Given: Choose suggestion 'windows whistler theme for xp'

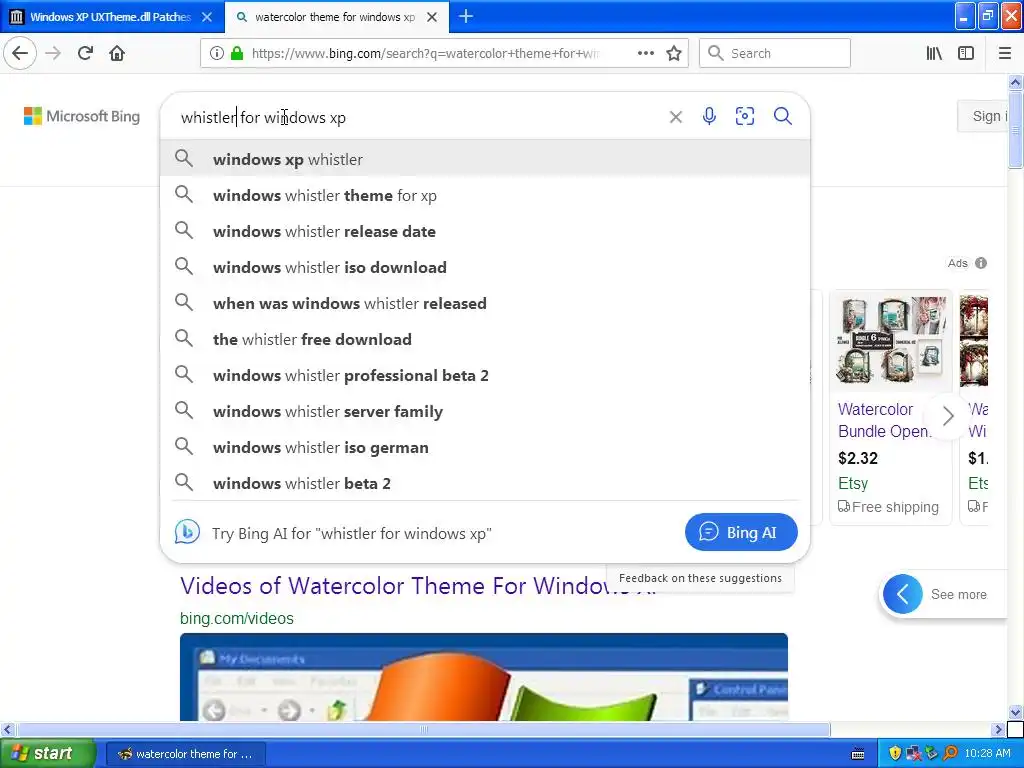Looking at the screenshot, I should point(485,195).
